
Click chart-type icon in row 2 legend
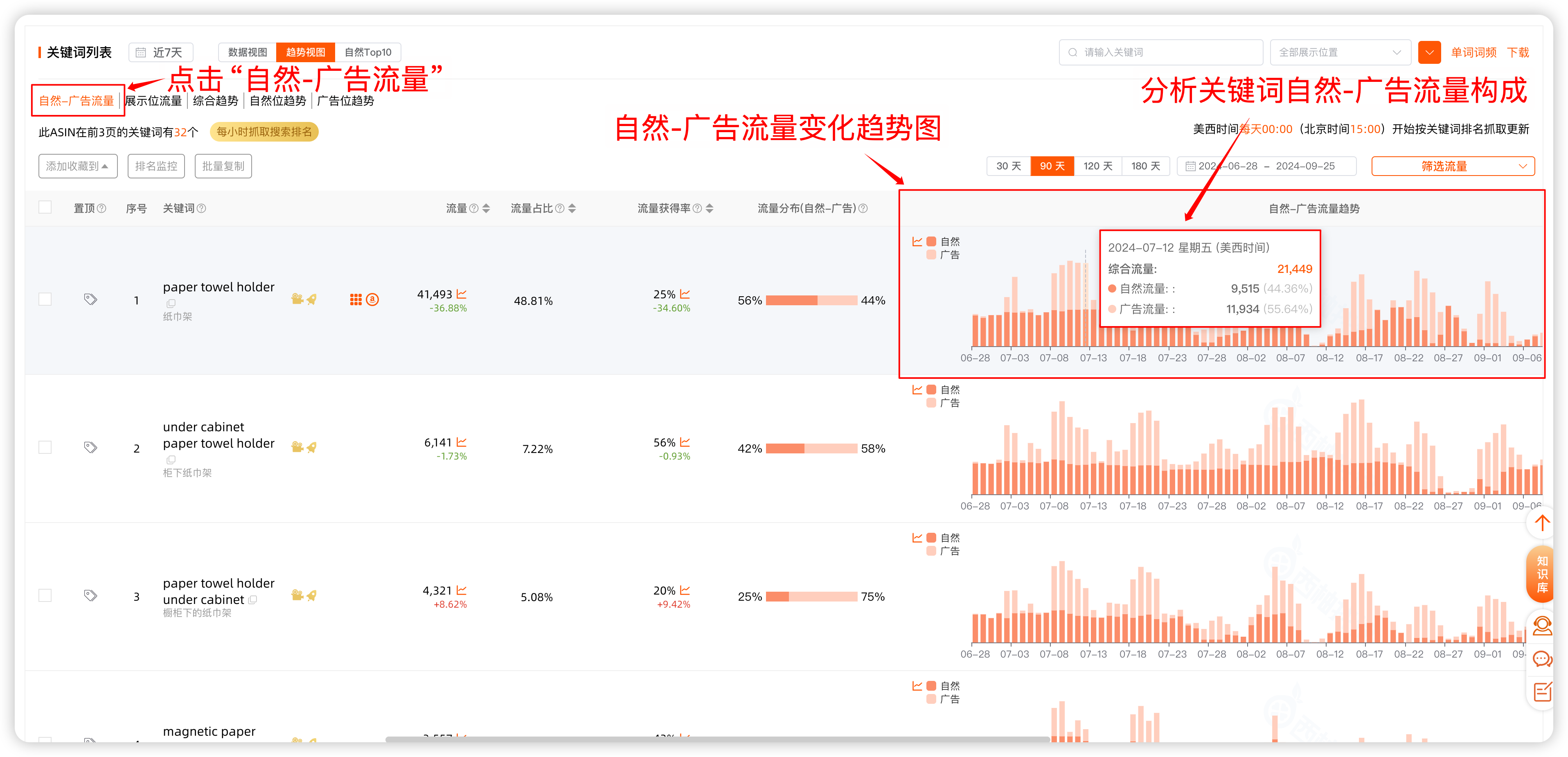917,390
